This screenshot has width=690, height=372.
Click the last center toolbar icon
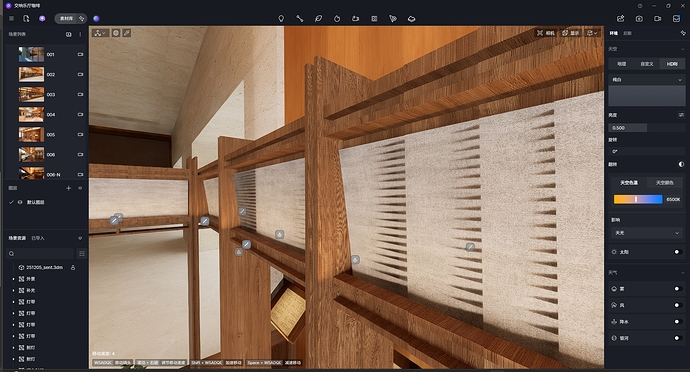pos(411,18)
